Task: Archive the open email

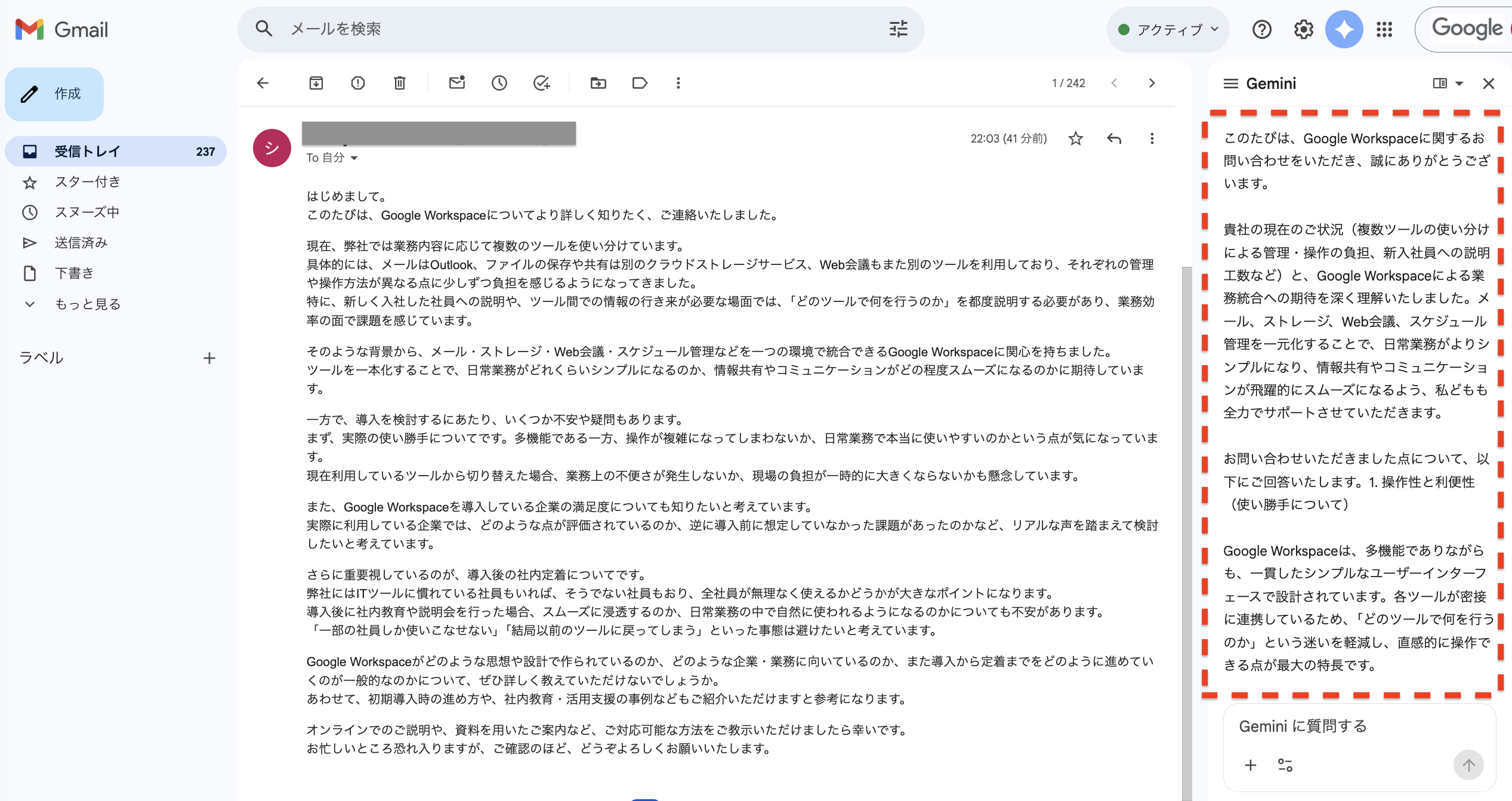Action: (x=317, y=83)
